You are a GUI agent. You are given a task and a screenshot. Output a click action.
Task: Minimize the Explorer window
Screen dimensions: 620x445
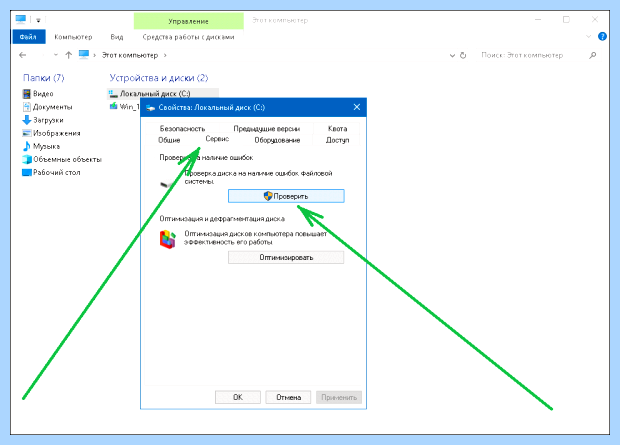538,19
